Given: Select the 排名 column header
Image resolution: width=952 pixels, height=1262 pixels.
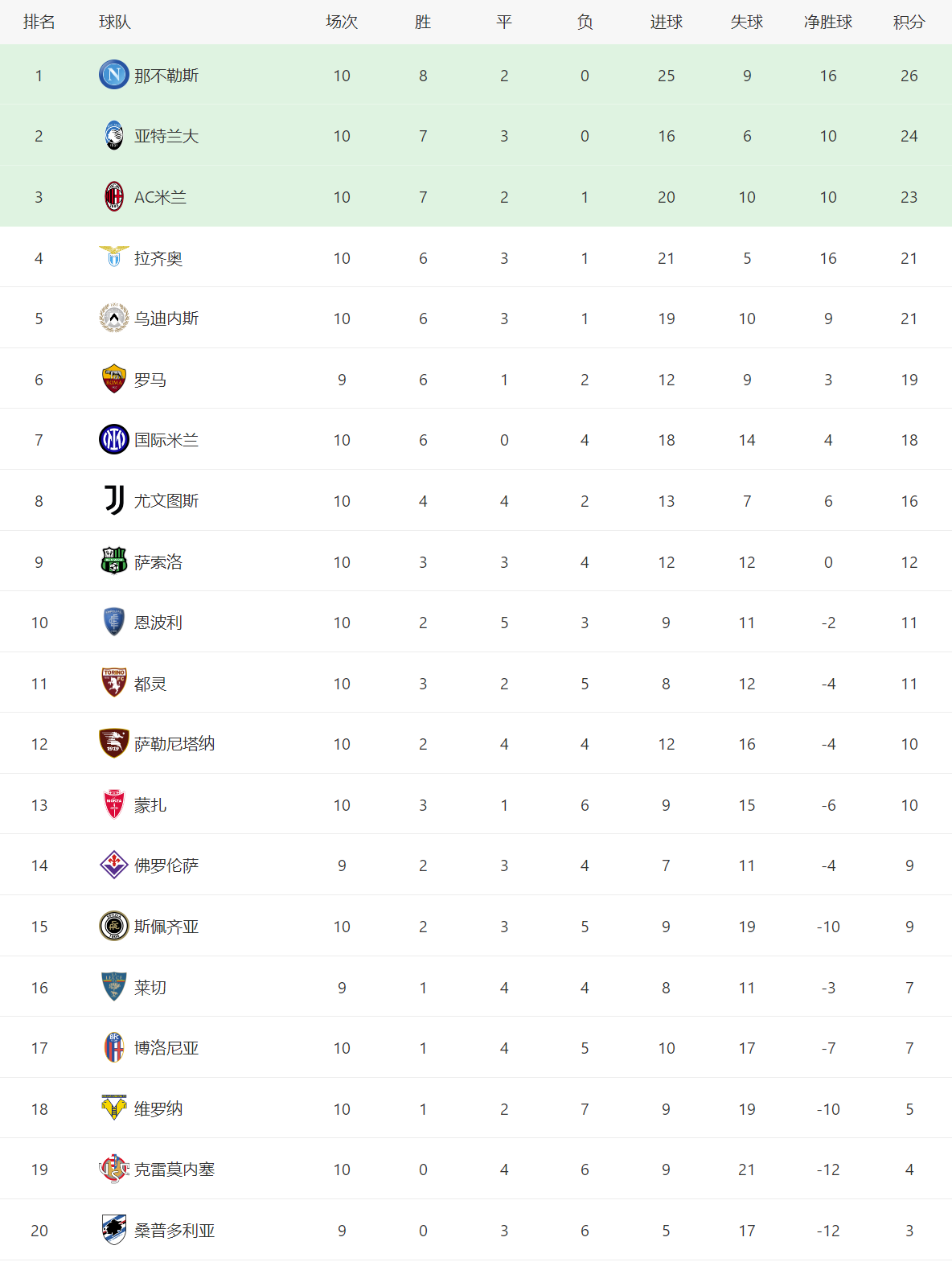Looking at the screenshot, I should [39, 22].
